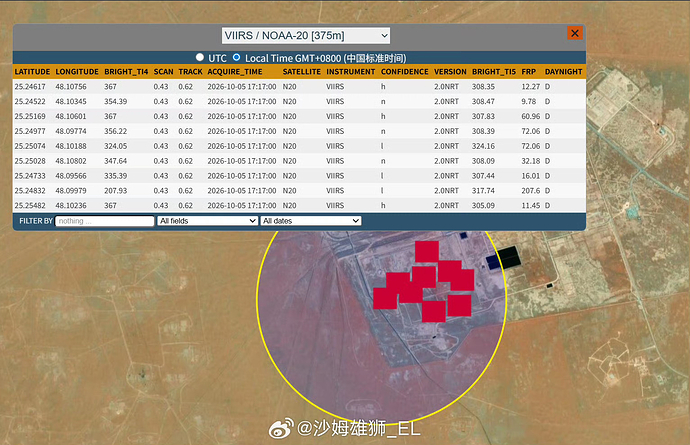The image size is (690, 445).
Task: Click brightness value 335.39
Action: (115, 176)
